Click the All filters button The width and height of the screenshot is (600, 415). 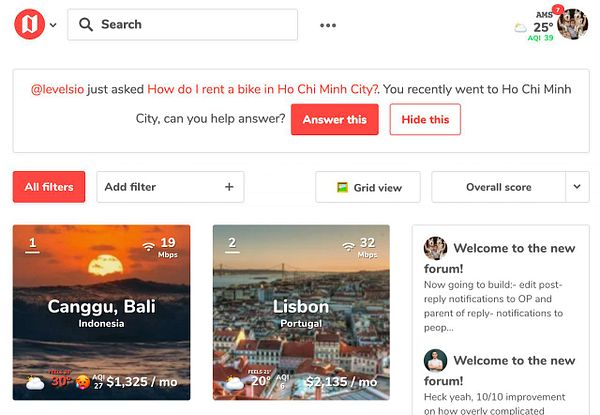click(49, 187)
